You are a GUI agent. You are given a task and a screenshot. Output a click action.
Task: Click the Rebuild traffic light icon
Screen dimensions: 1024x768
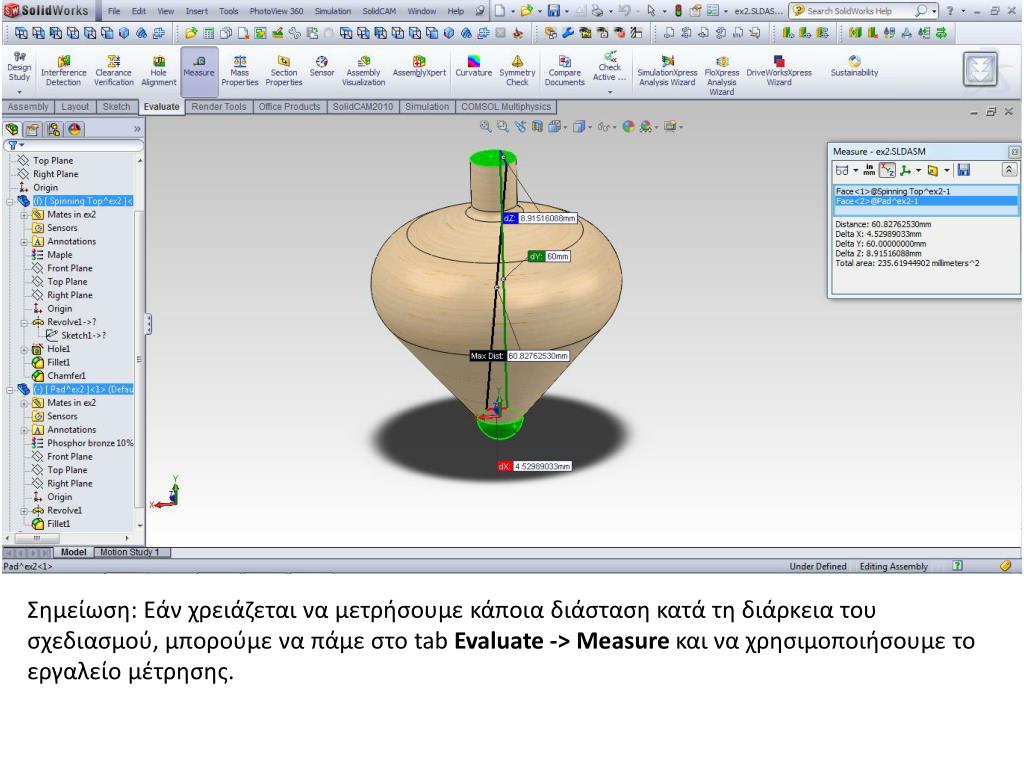pos(678,11)
